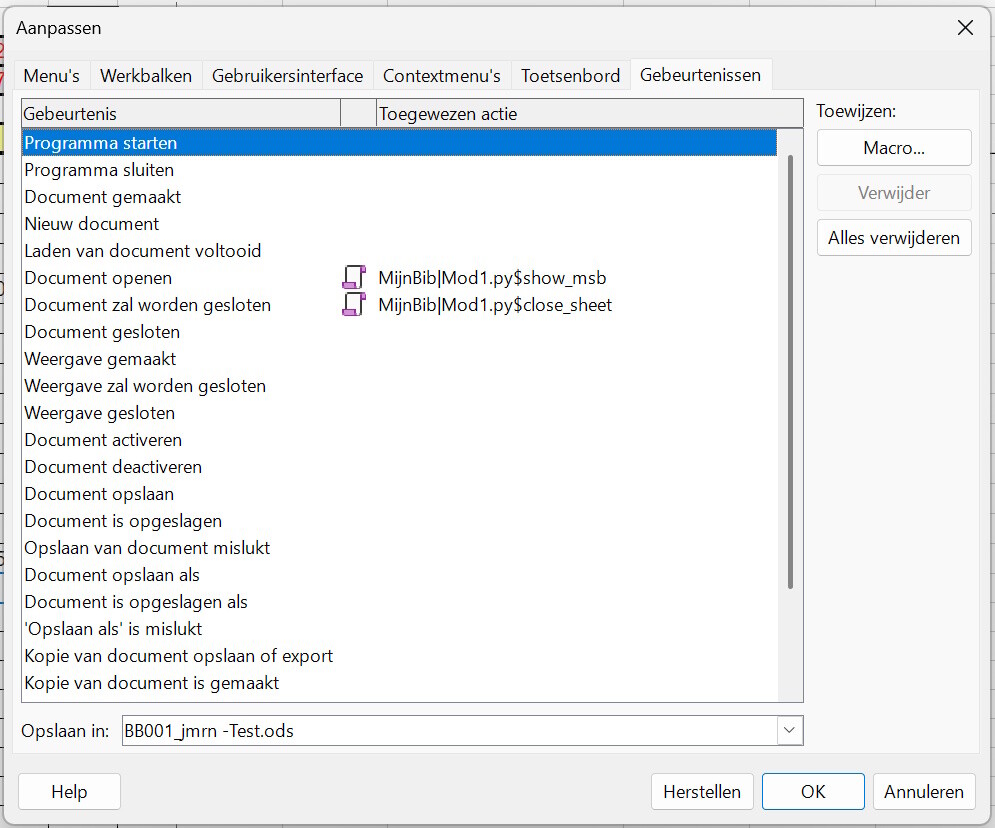Select the Toetsenbord tab
This screenshot has width=995, height=828.
click(570, 75)
